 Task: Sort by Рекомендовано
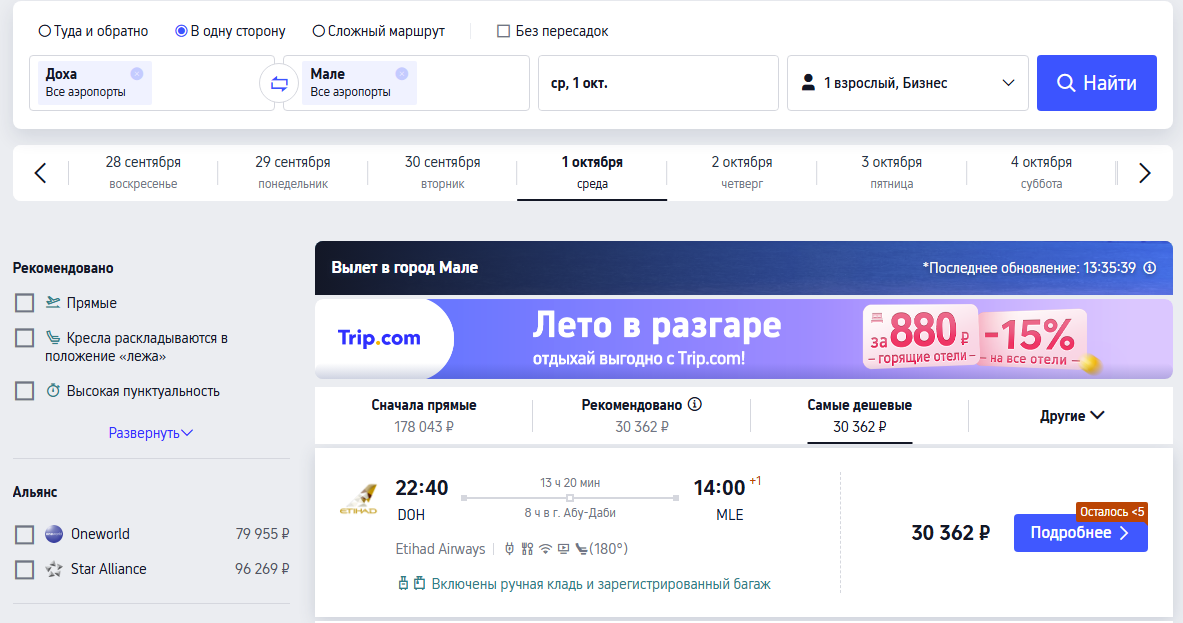click(641, 416)
